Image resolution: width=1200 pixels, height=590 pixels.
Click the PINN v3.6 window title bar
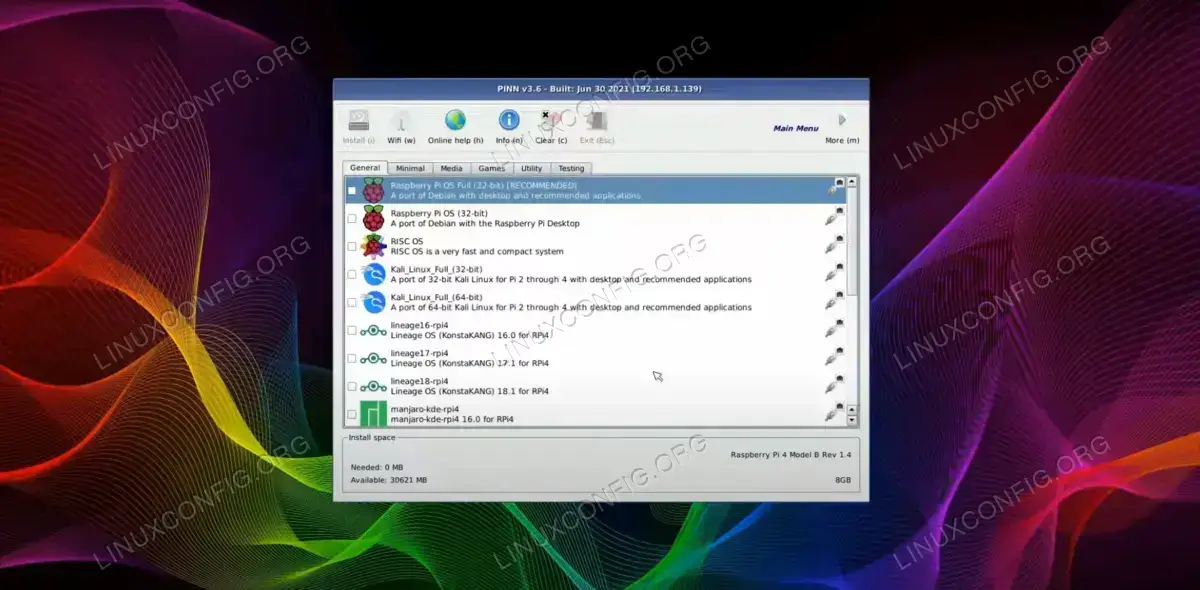coord(601,88)
